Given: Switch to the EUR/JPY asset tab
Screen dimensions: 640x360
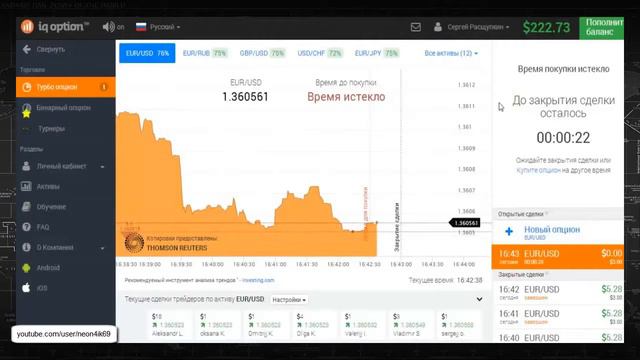Looking at the screenshot, I should click(376, 53).
